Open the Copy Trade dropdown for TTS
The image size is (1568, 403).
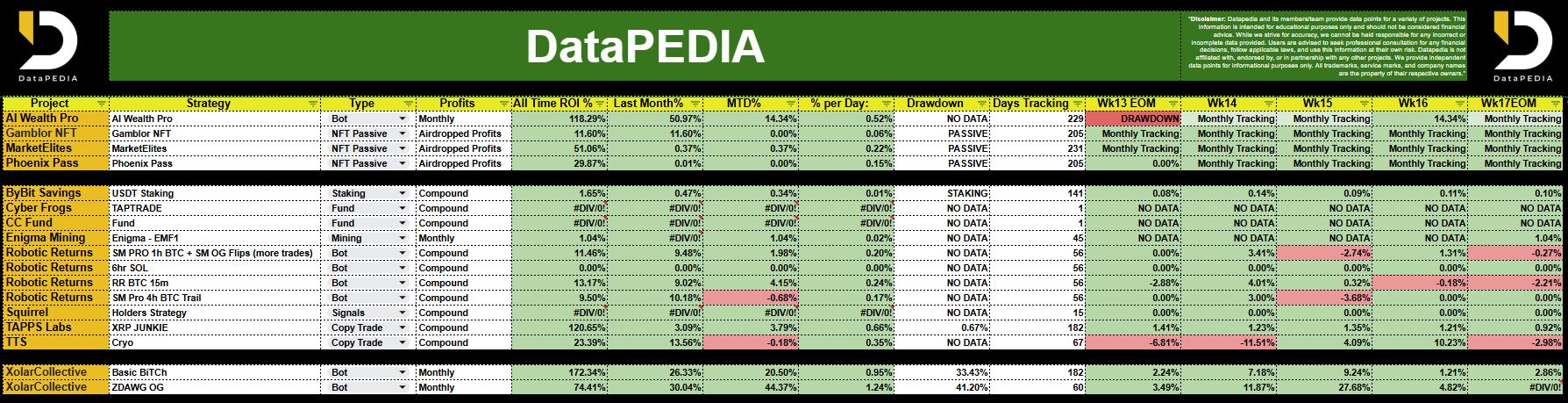(403, 342)
